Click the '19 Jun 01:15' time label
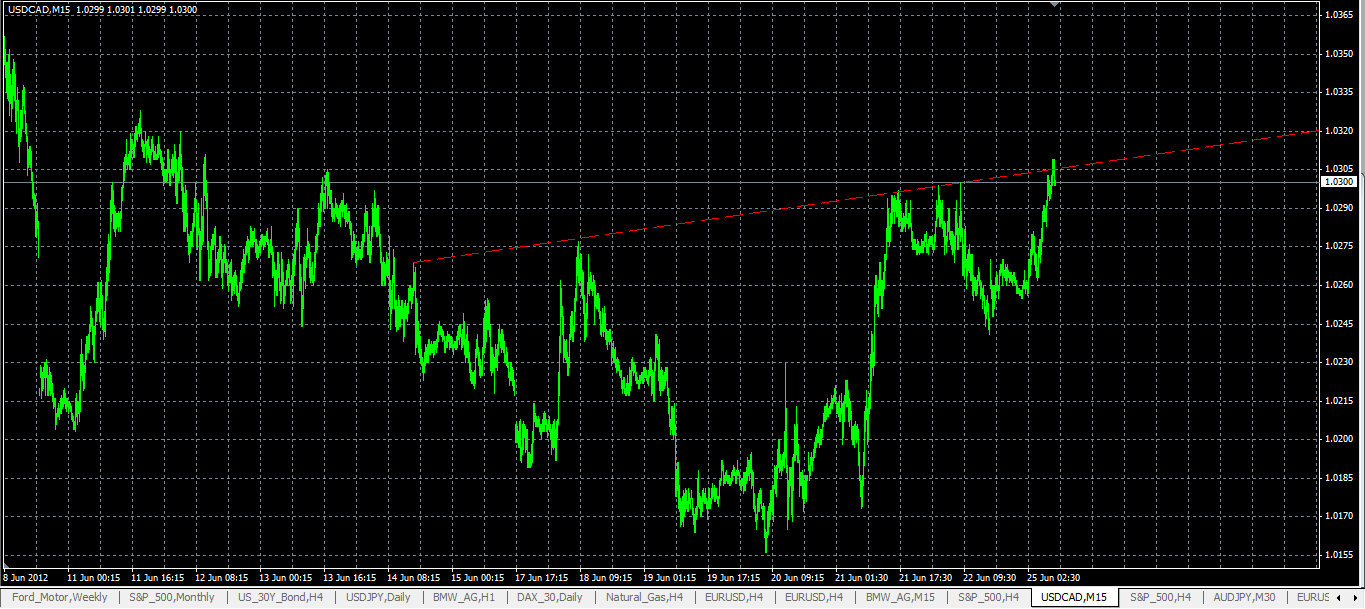The width and height of the screenshot is (1365, 609). click(670, 578)
